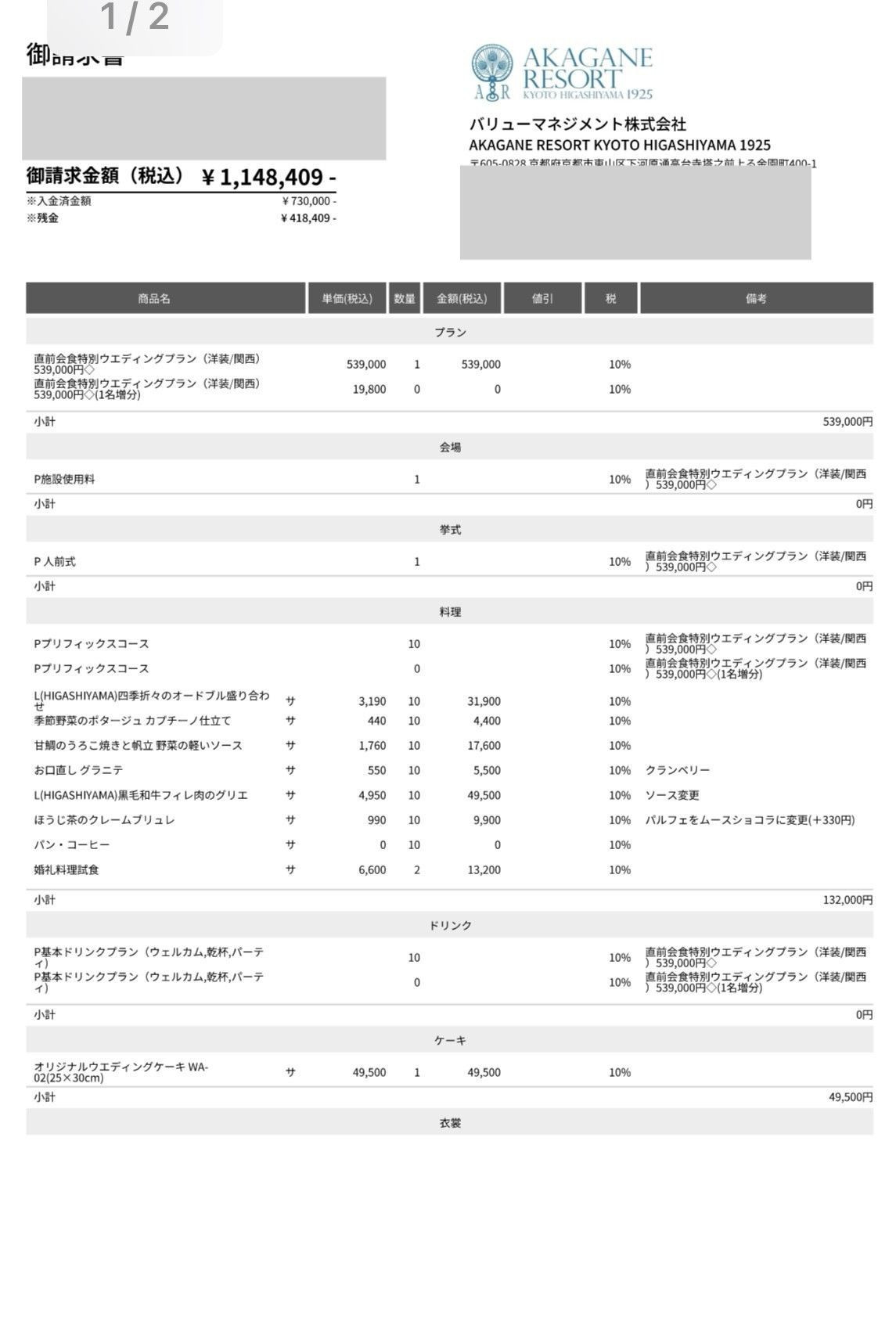Select the 季節野菜のポタージュ カプチーノ仕立て item
896x1339 pixels.
point(132,721)
